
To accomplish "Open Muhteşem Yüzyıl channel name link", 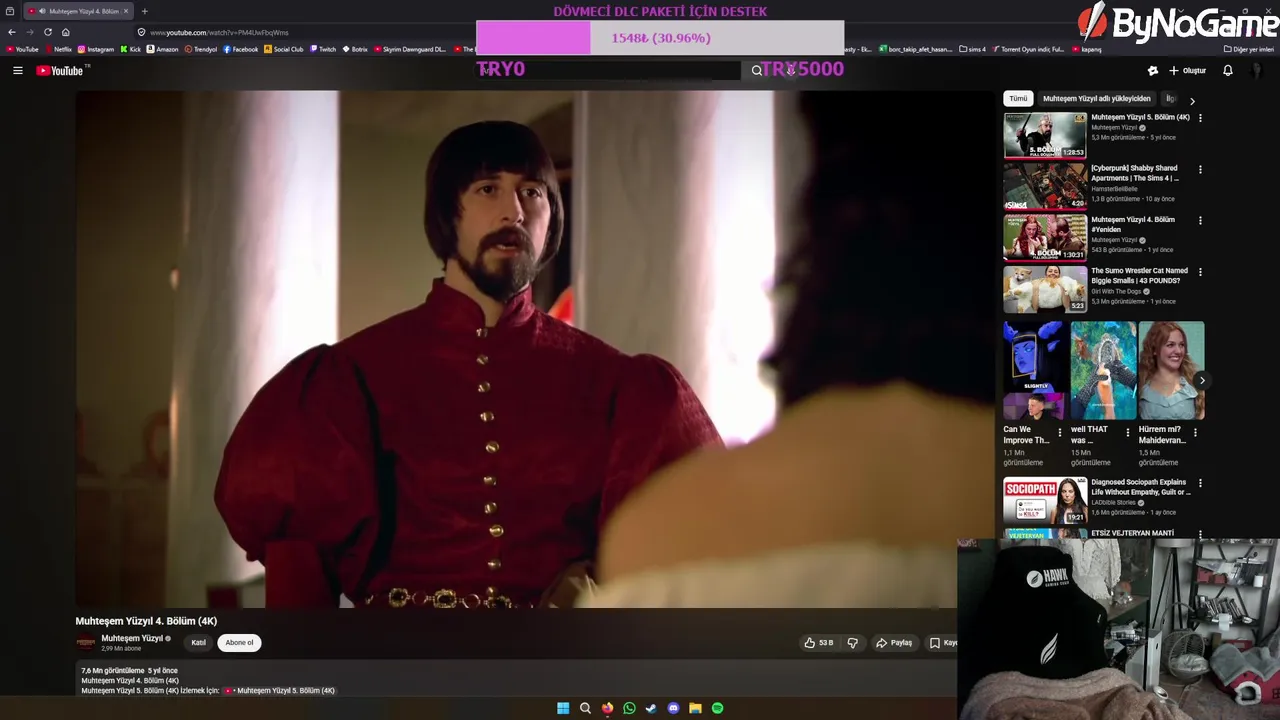I will (x=131, y=638).
